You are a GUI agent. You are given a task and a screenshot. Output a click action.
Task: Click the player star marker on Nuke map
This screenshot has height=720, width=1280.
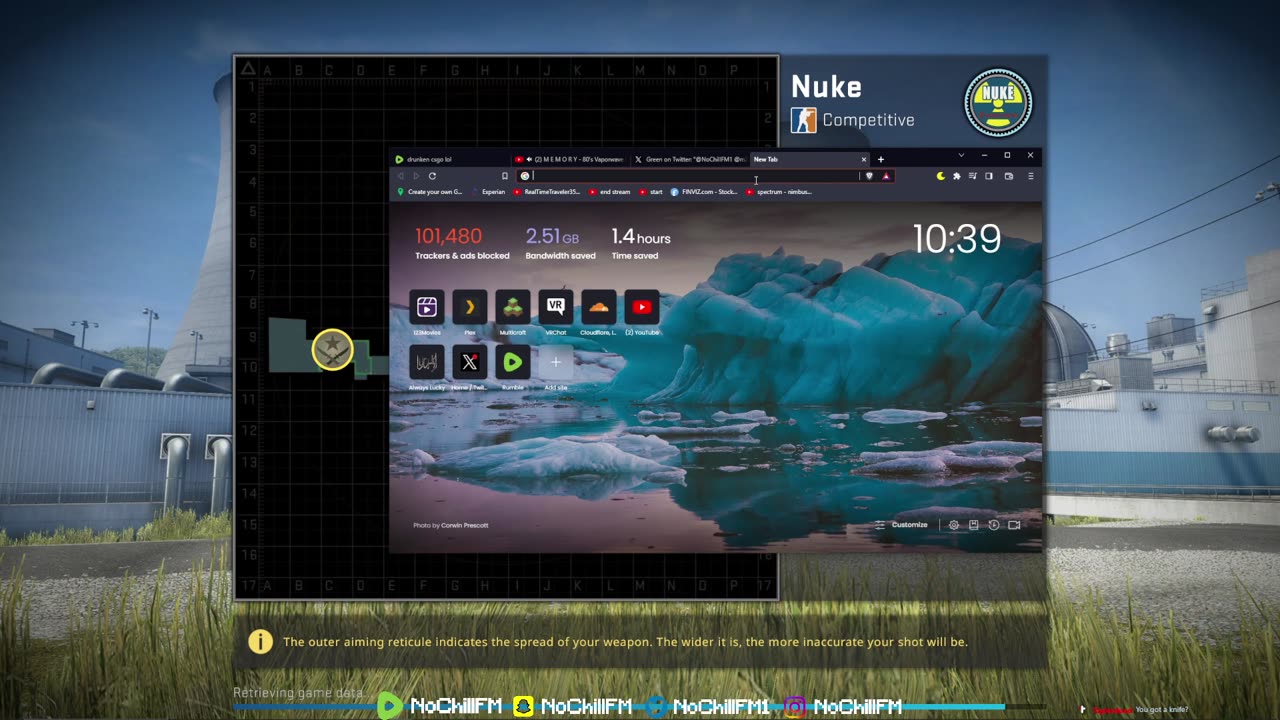pos(332,349)
